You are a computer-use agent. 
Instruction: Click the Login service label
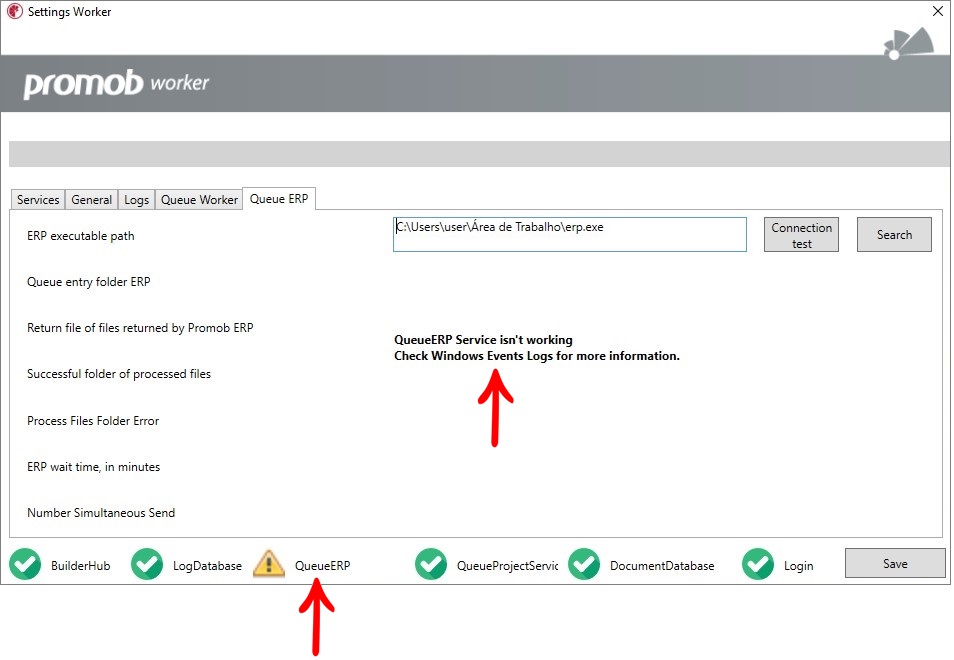(798, 566)
